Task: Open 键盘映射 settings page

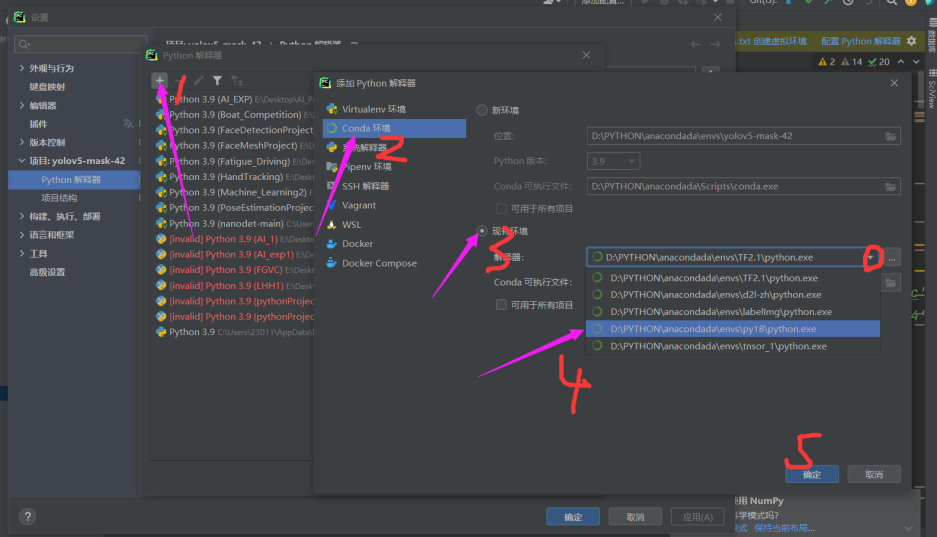Action: pyautogui.click(x=47, y=87)
